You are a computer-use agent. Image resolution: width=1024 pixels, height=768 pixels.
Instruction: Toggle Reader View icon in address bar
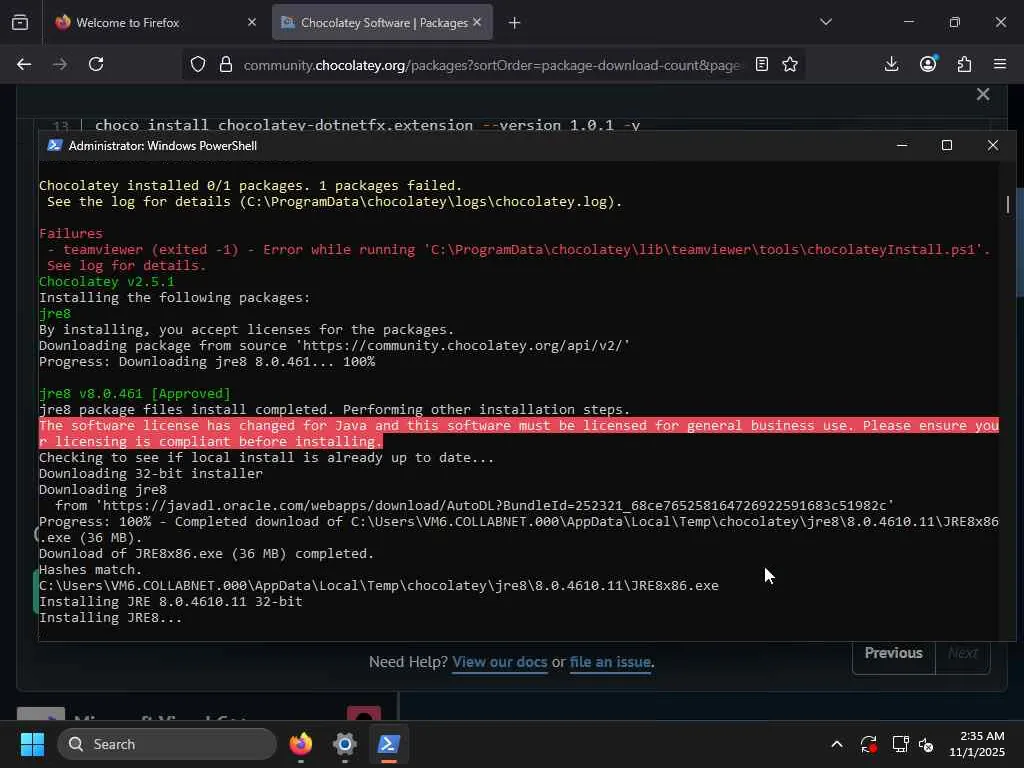(x=761, y=64)
